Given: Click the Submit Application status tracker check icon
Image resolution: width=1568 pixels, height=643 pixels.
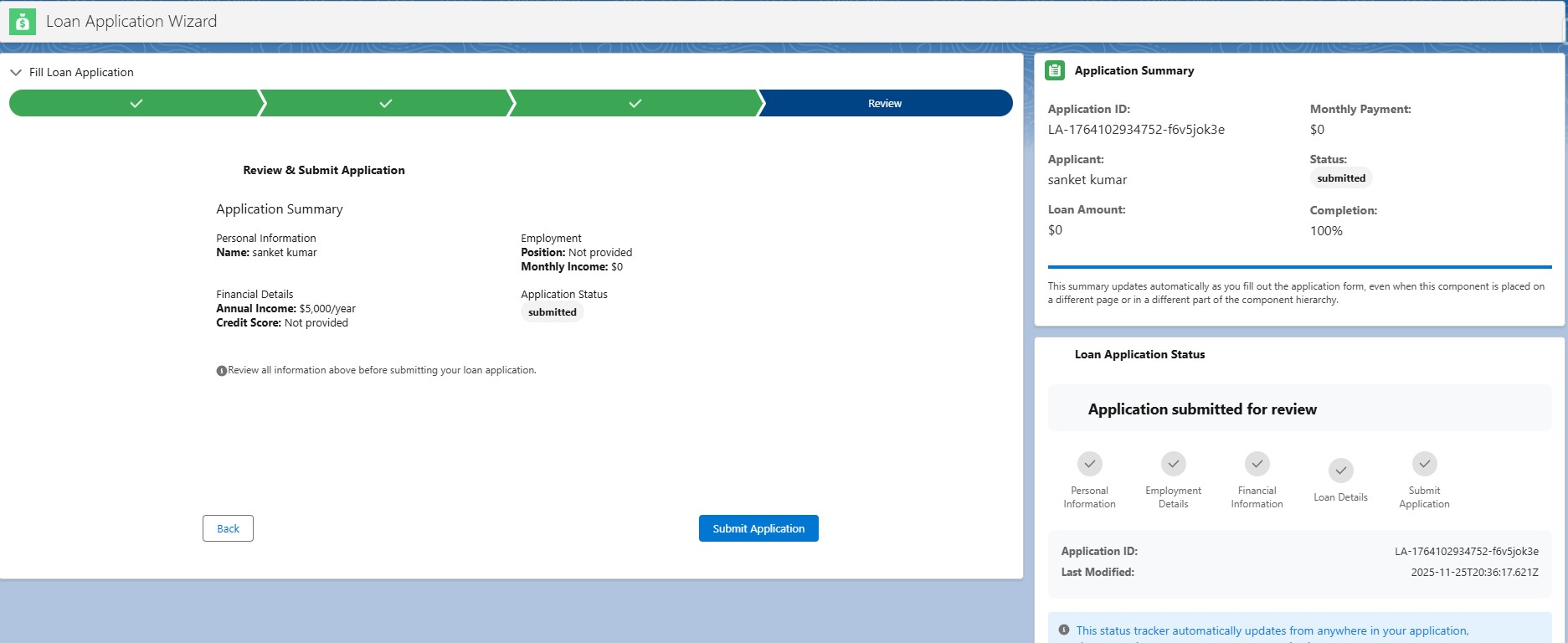Looking at the screenshot, I should pos(1425,464).
